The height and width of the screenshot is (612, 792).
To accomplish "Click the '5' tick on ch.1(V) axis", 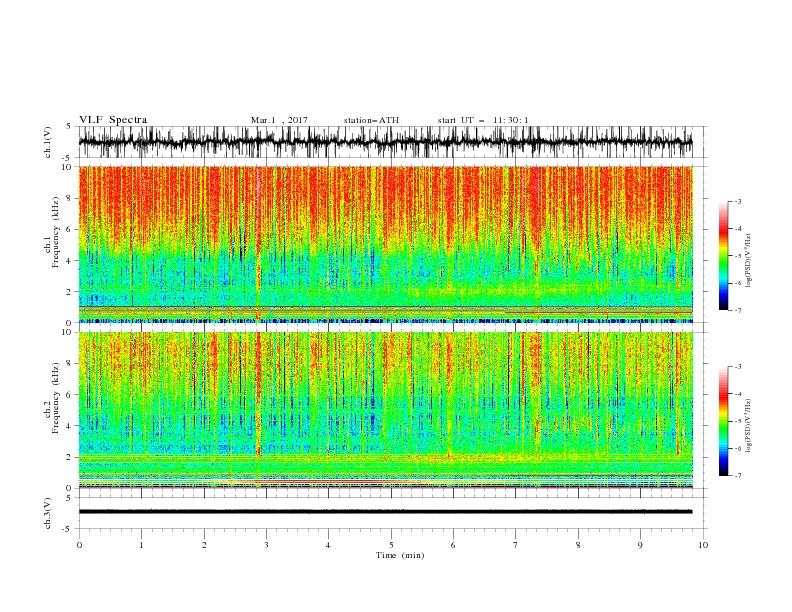I will click(70, 127).
